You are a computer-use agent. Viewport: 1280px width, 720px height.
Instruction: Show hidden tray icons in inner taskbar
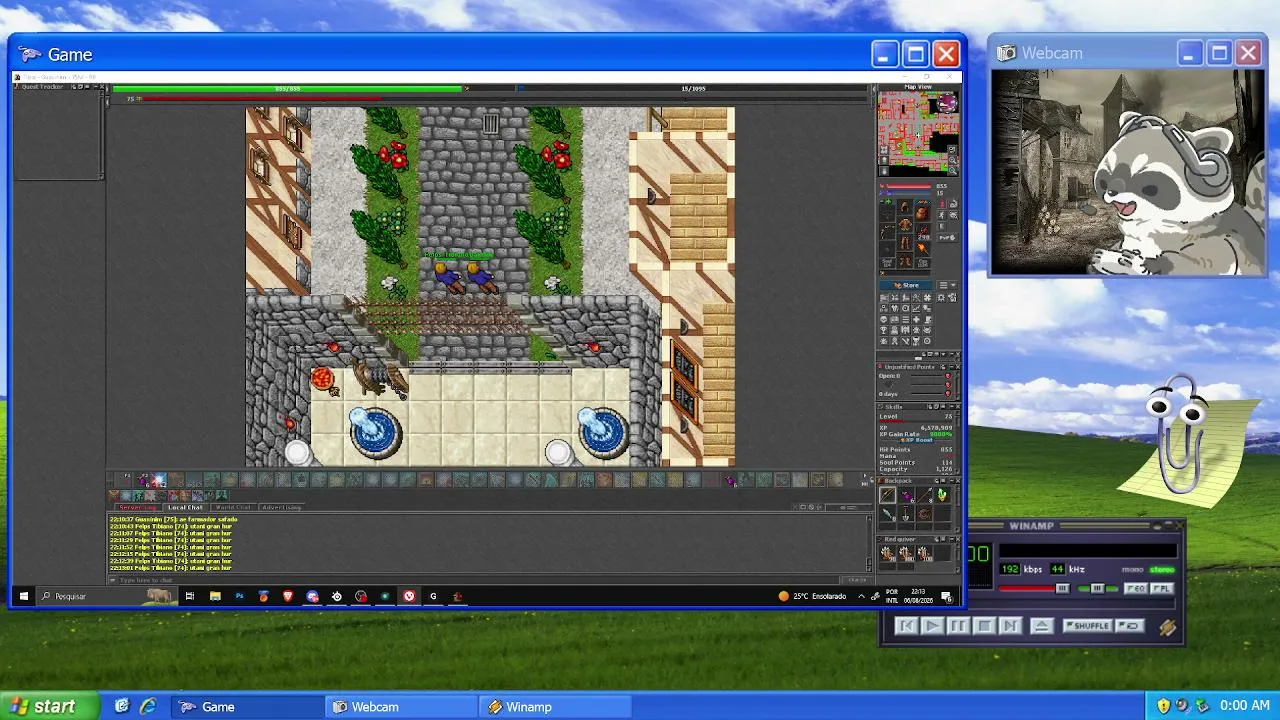(861, 596)
